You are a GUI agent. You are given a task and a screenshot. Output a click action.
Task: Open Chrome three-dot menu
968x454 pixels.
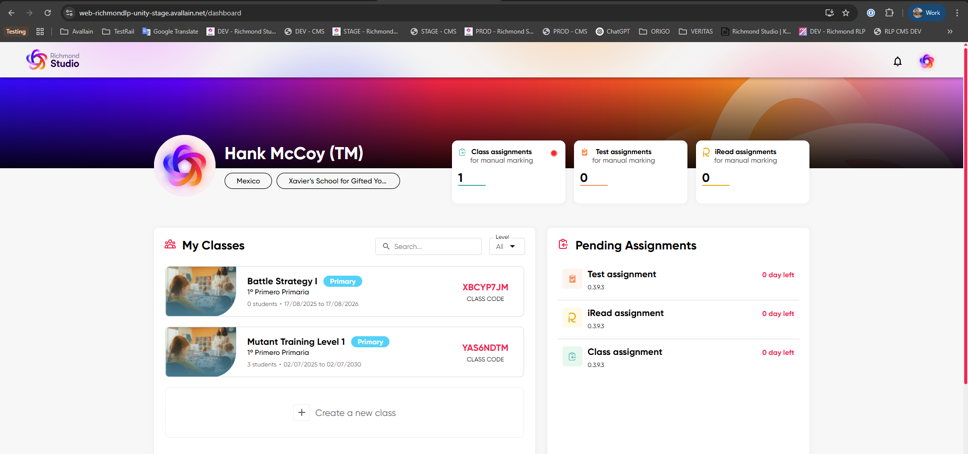pos(956,12)
